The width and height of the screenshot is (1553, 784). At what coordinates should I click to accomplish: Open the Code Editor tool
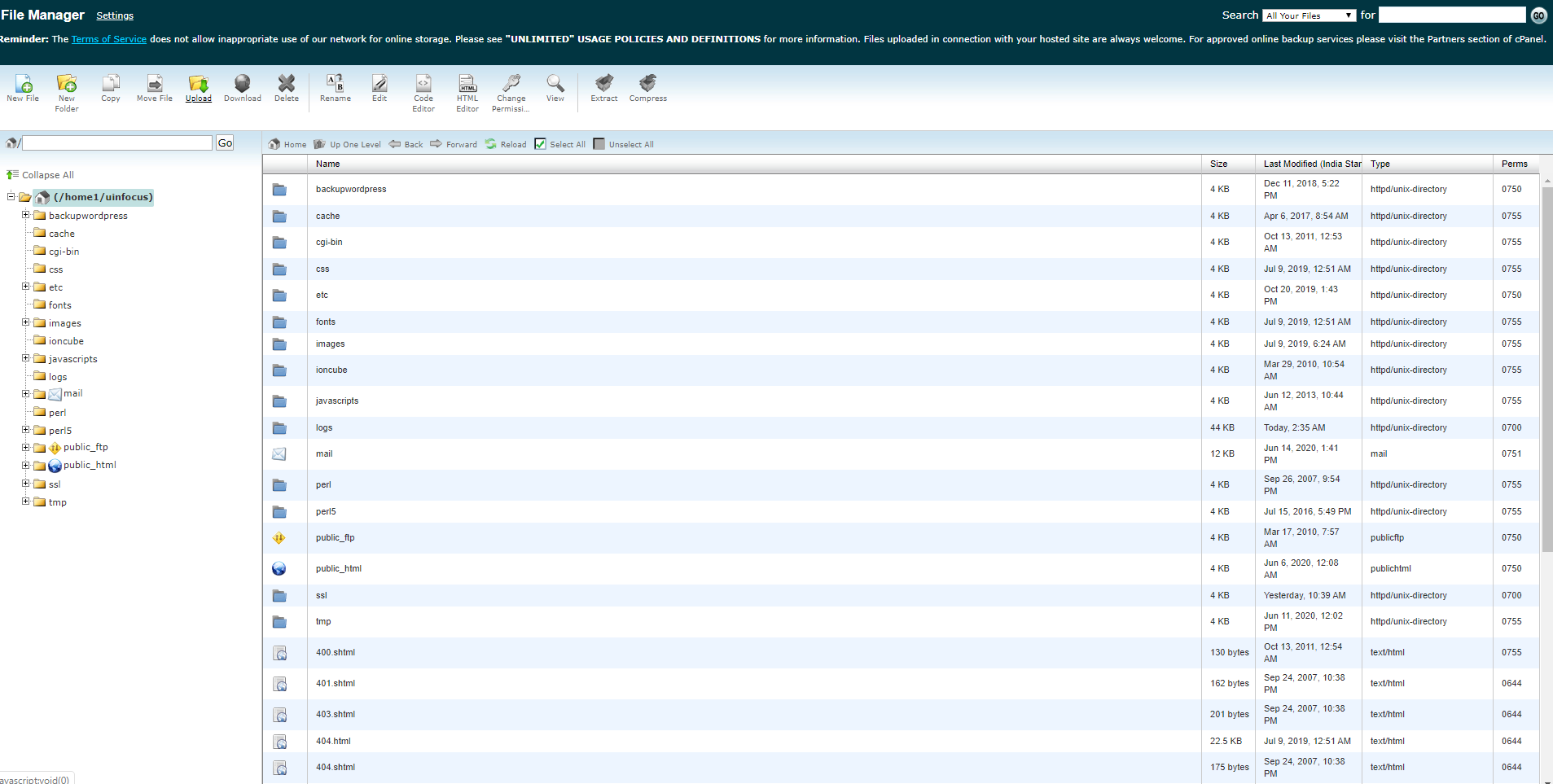coord(423,93)
